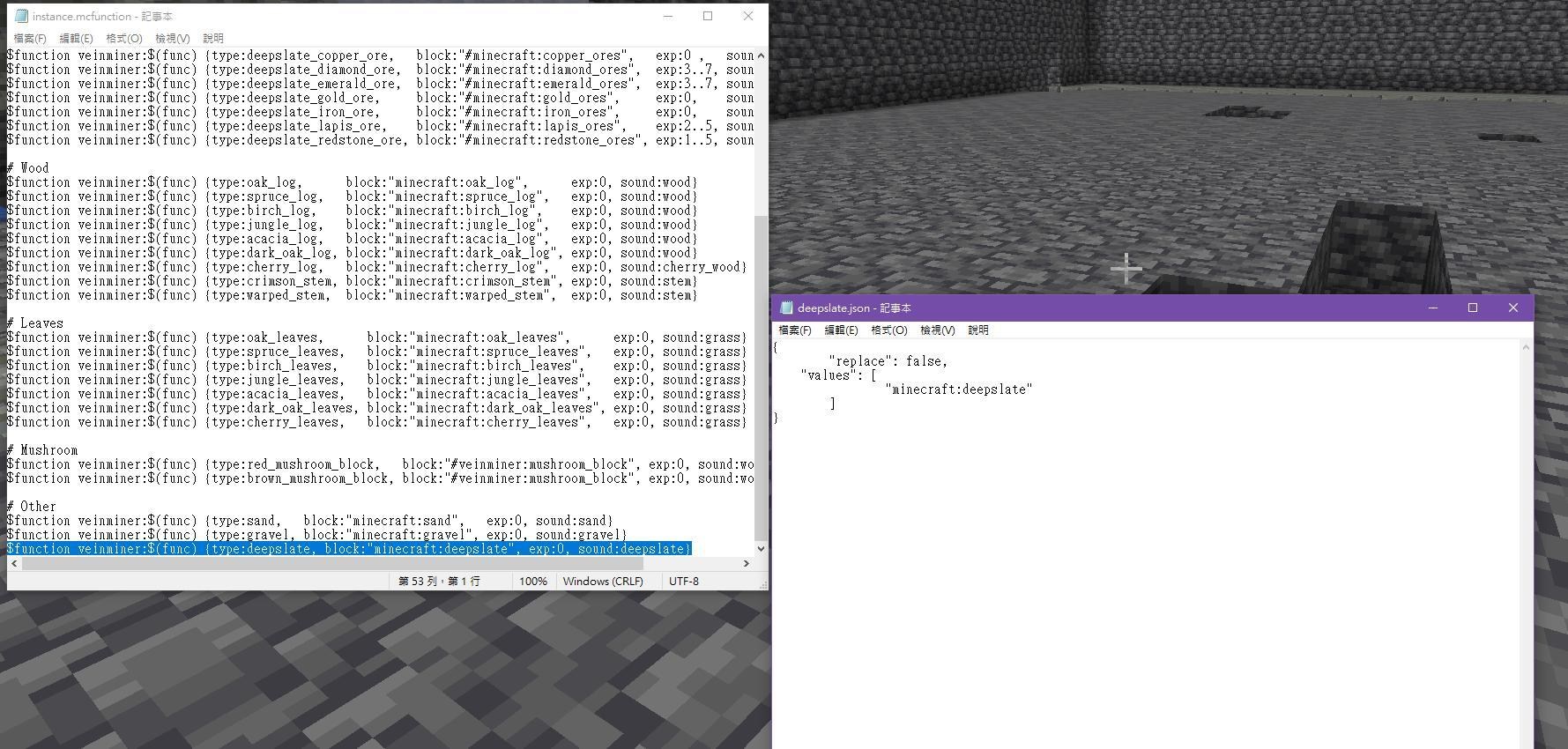Maximize the instance.mcfunction Notepad window
The width and height of the screenshot is (1568, 749).
coord(708,16)
